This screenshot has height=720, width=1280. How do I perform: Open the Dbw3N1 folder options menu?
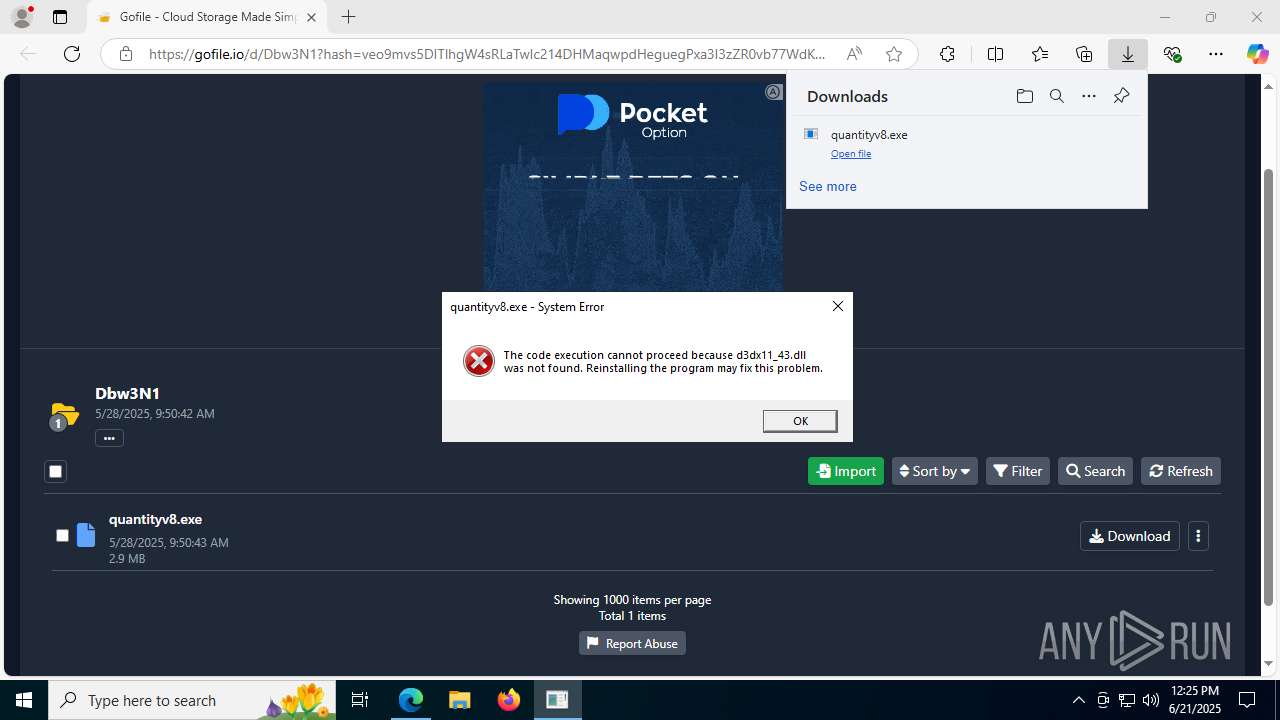109,437
